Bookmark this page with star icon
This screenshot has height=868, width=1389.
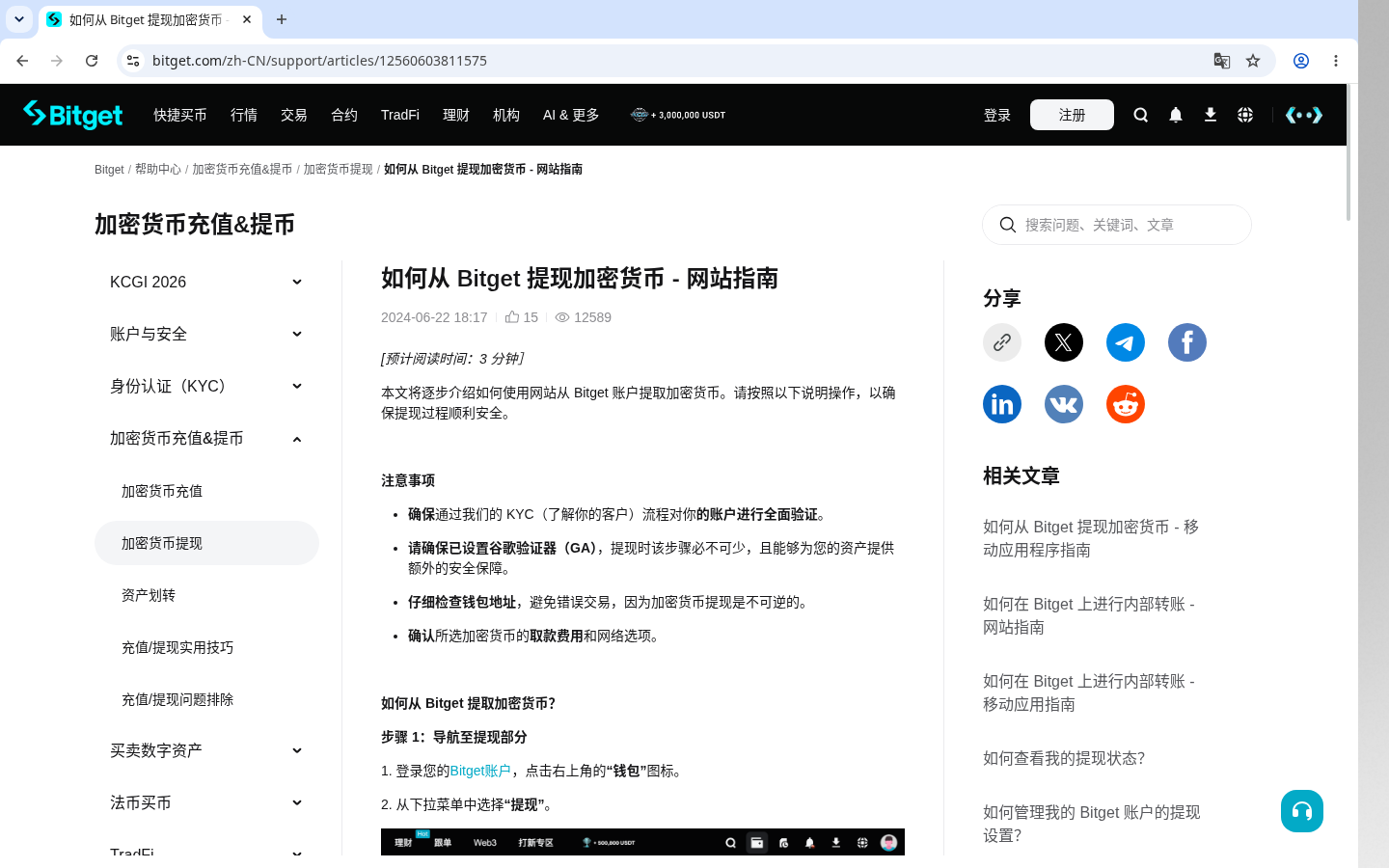1252,61
